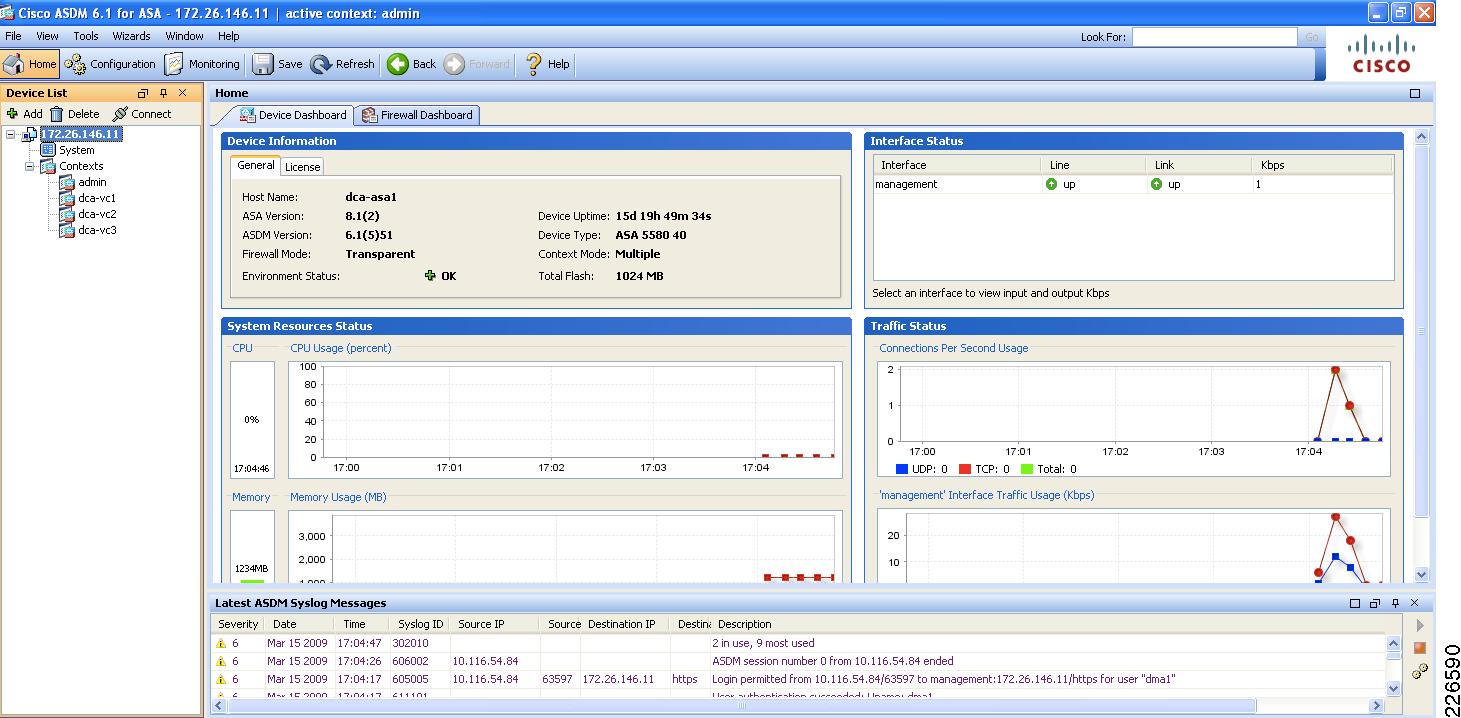Select the General tab in Device Information
1461x718 pixels.
[256, 166]
